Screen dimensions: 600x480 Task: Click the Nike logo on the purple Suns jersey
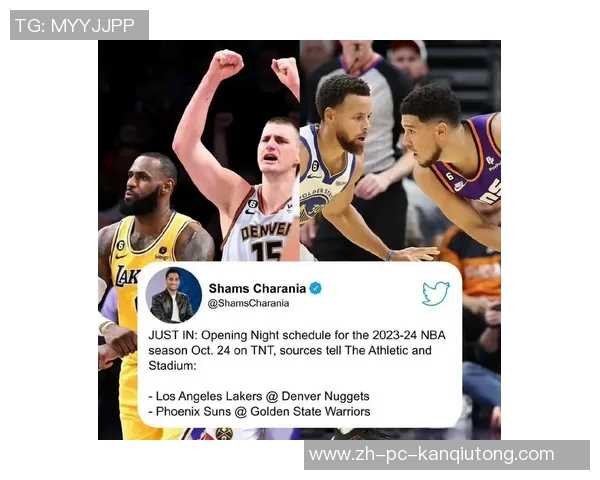pyautogui.click(x=459, y=186)
